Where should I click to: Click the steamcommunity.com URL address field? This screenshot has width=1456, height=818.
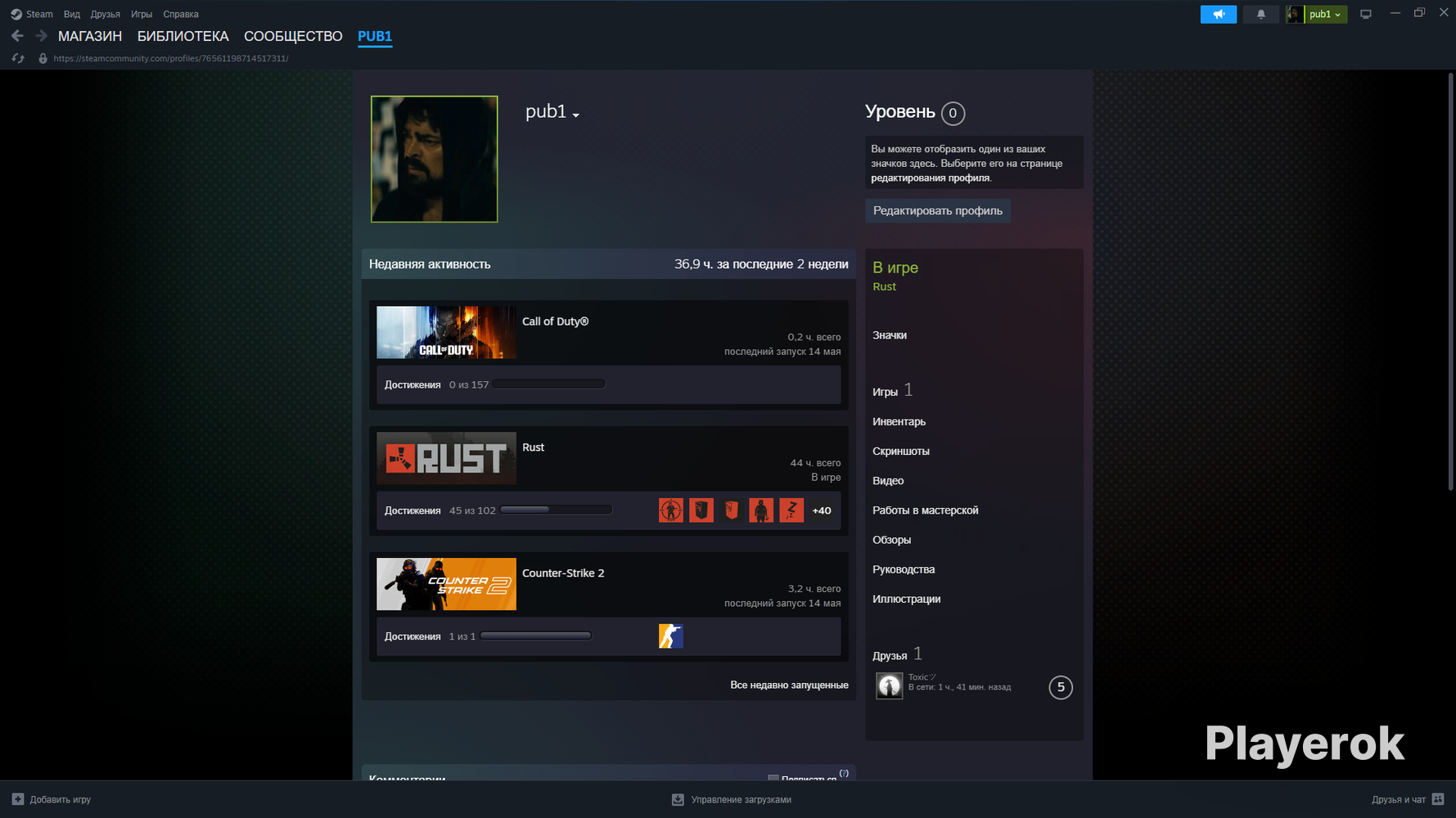tap(171, 58)
